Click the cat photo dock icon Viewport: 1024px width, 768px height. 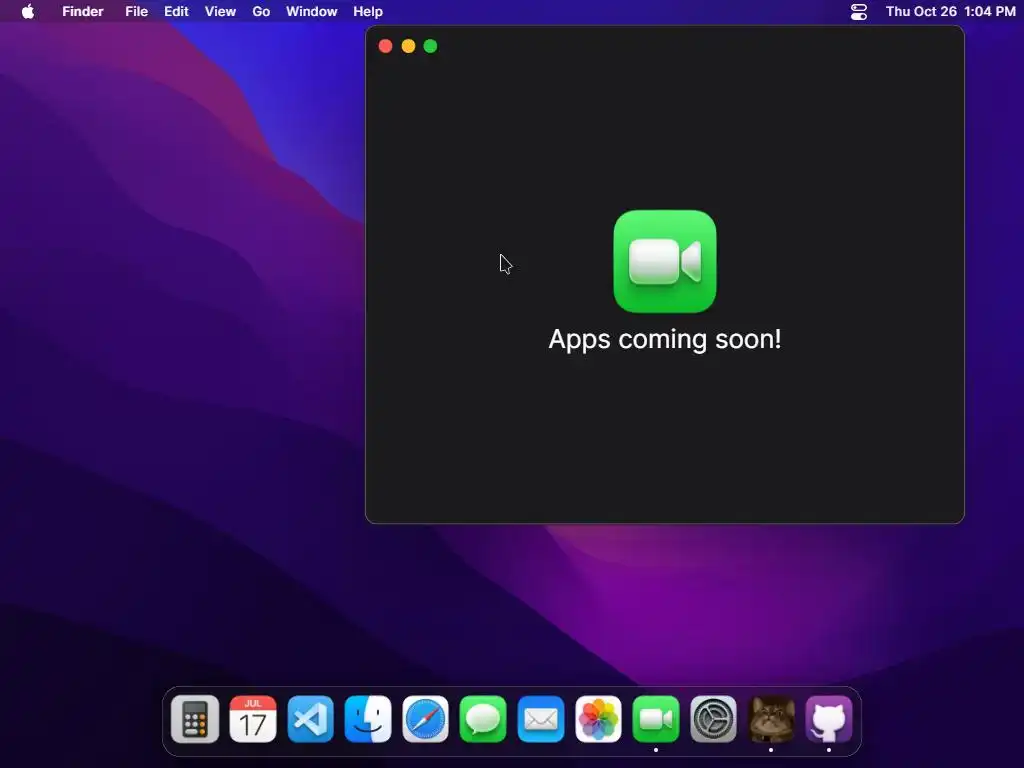(771, 719)
